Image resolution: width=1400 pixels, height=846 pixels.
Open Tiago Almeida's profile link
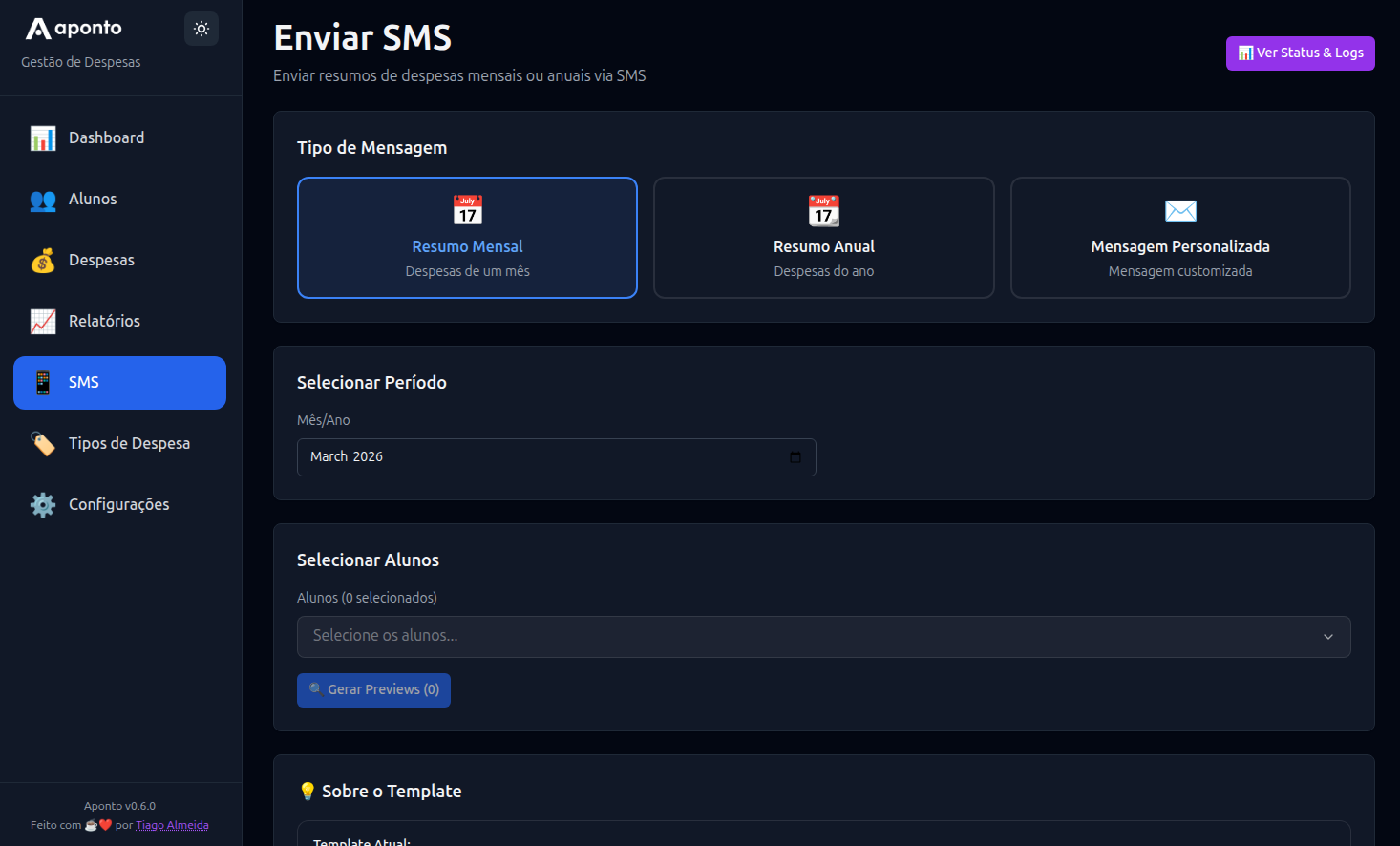(172, 824)
